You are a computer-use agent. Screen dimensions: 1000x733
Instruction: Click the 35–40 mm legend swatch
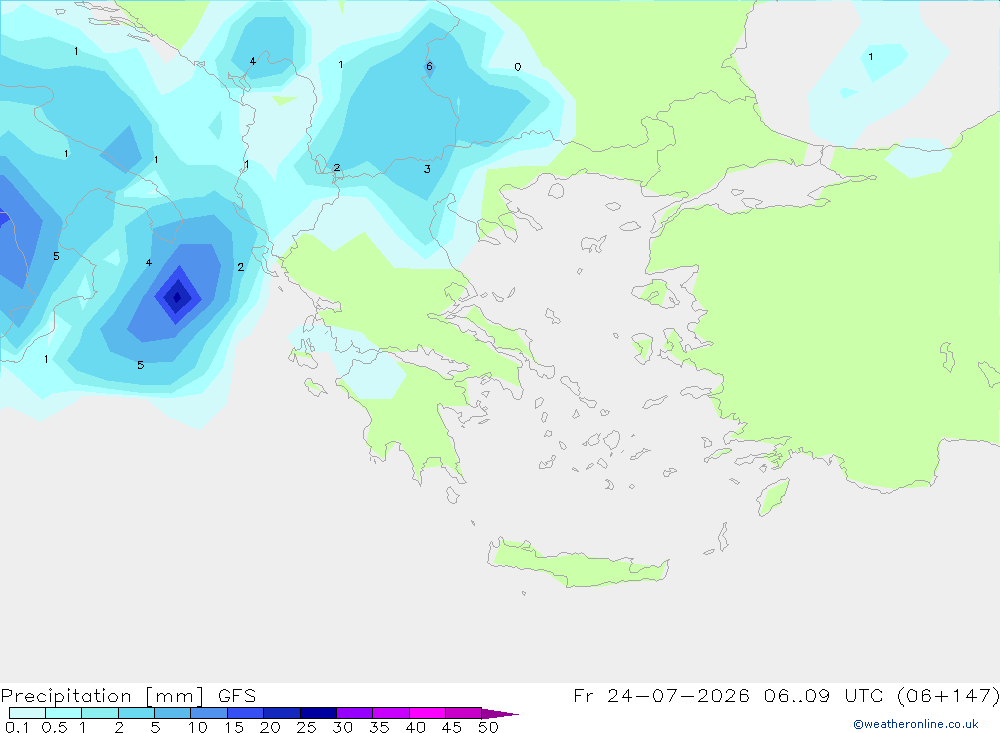click(x=390, y=713)
